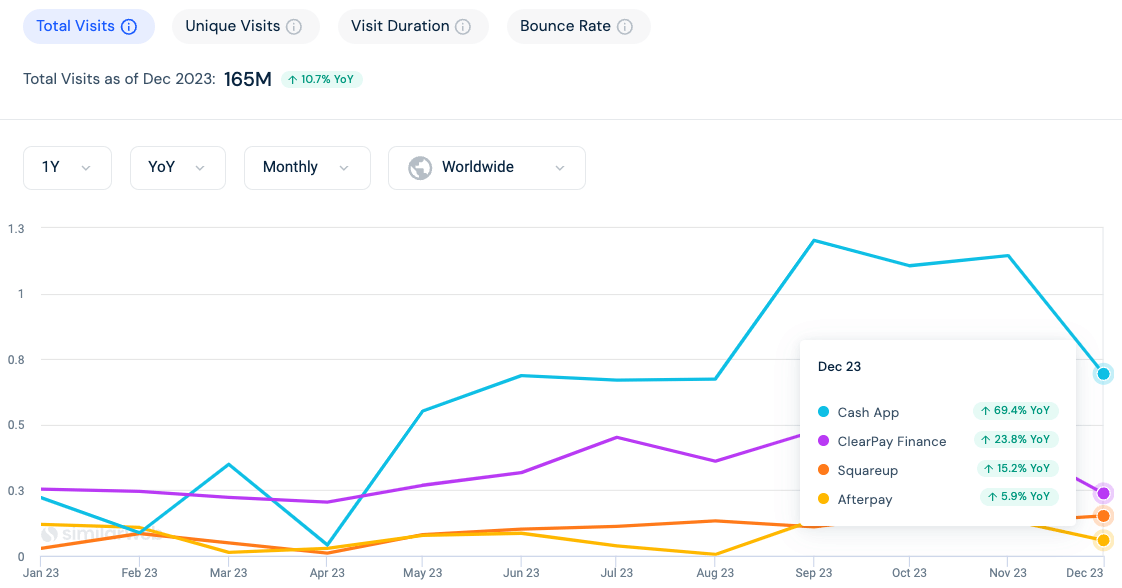Click the Cash App legend dot

[825, 411]
